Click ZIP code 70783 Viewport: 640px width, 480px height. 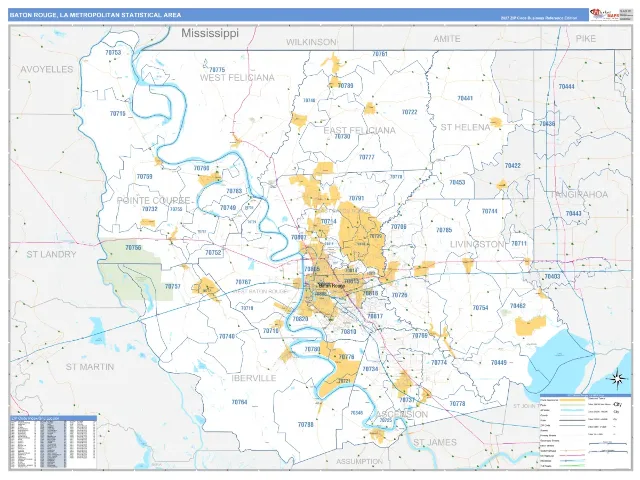234,191
